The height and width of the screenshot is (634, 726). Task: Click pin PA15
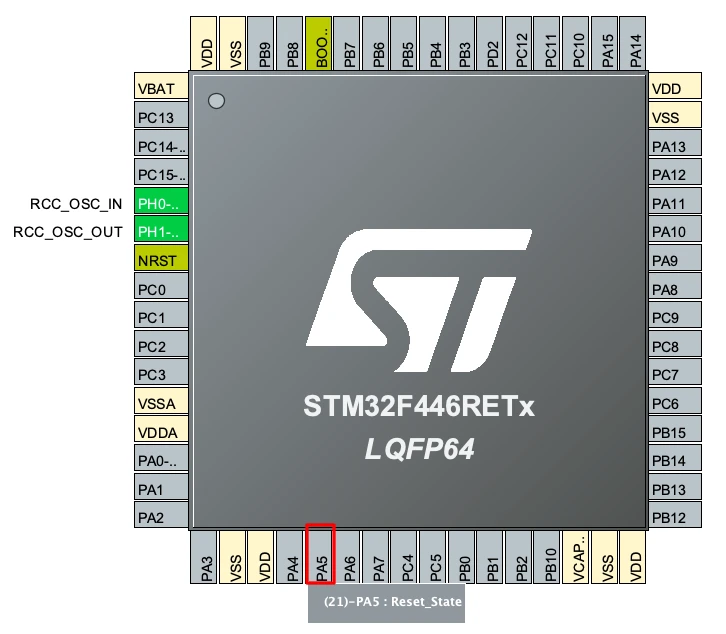pos(604,43)
